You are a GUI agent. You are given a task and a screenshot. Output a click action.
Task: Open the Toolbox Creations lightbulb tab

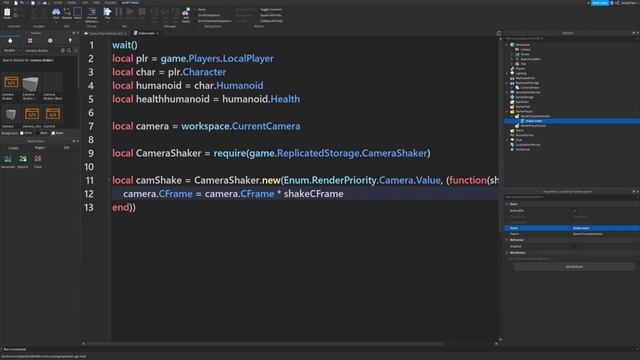coord(70,40)
